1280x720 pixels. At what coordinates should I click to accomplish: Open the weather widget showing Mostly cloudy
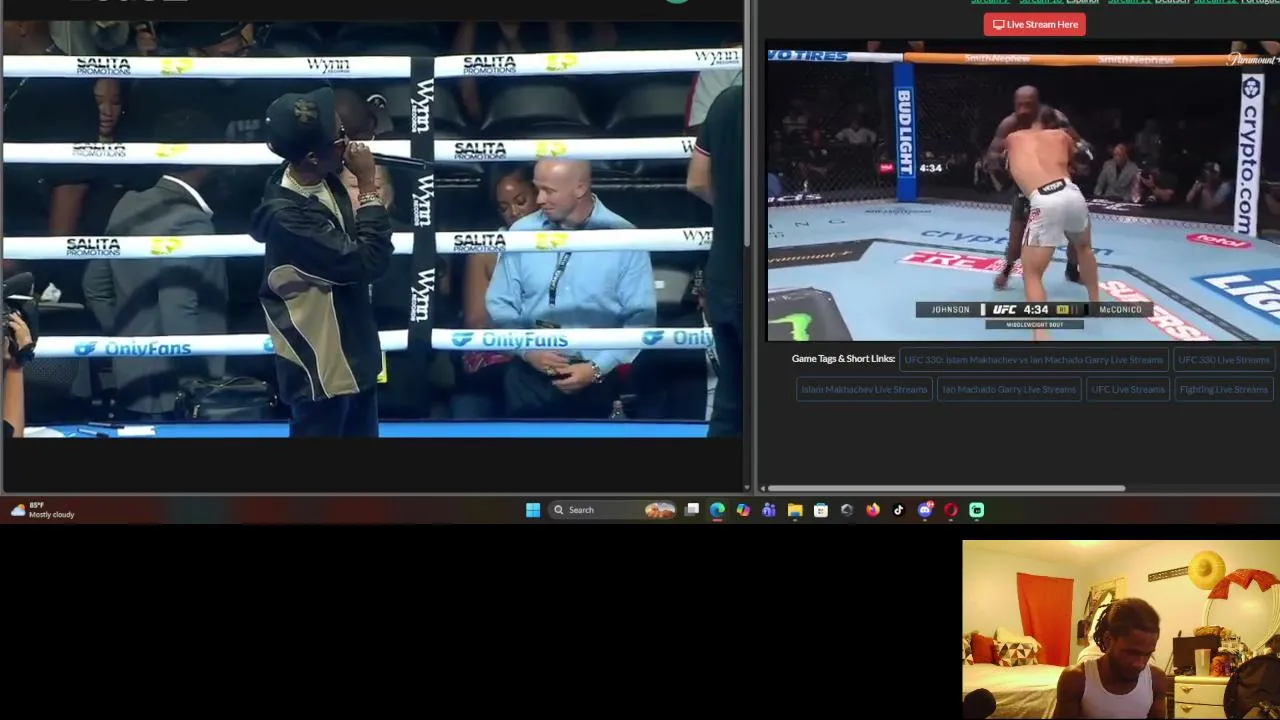[x=42, y=510]
